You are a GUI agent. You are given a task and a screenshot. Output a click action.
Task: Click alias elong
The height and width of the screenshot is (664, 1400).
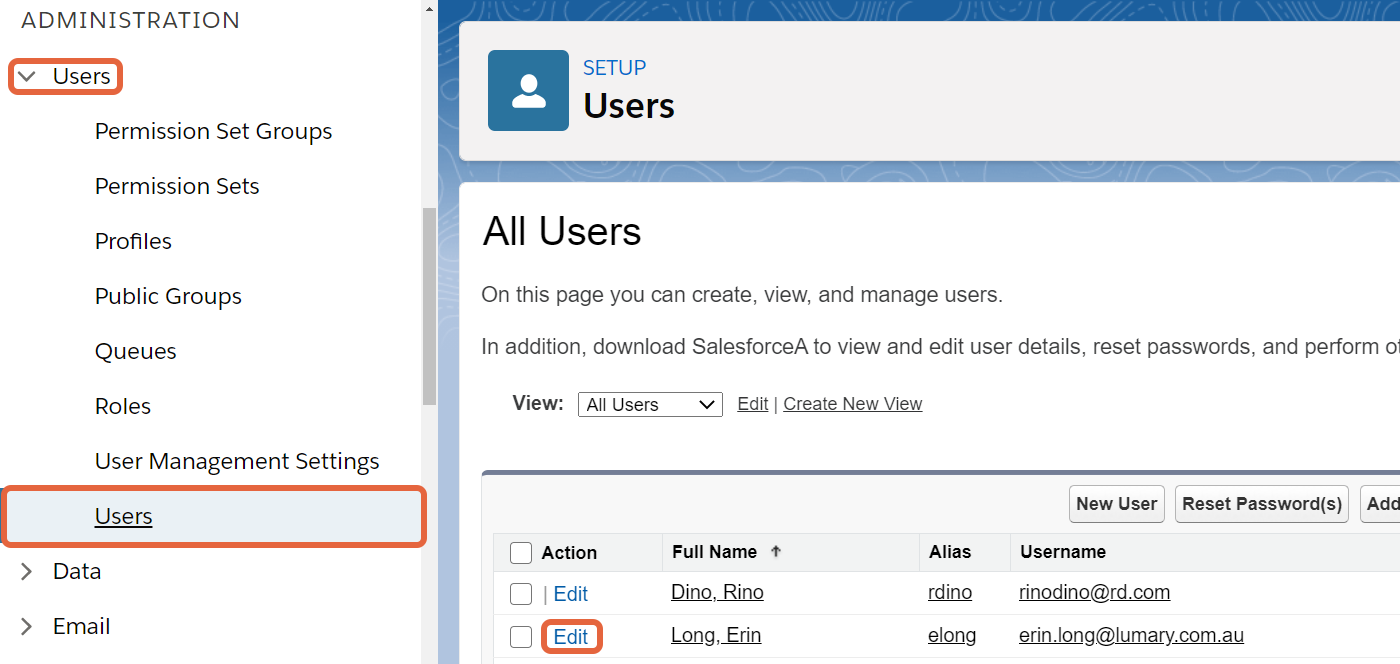pos(952,635)
